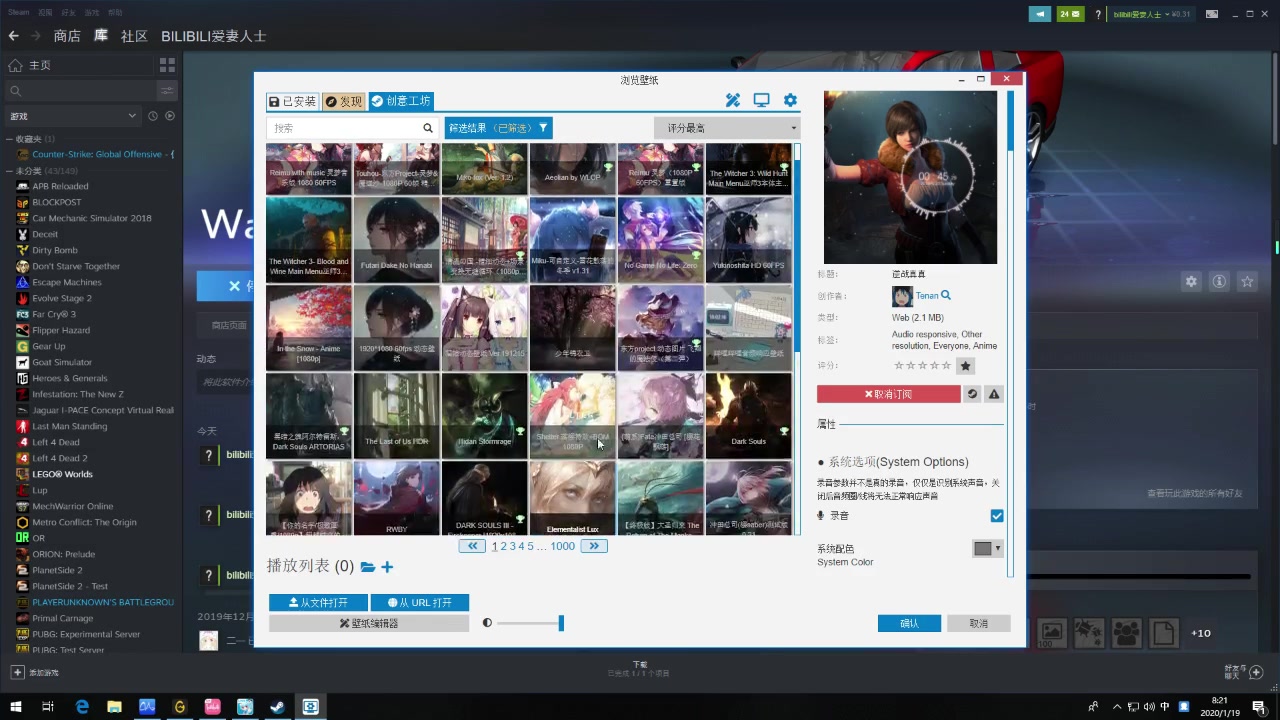Report wallpaper using warning triangle icon
Viewport: 1280px width, 720px height.
[994, 394]
